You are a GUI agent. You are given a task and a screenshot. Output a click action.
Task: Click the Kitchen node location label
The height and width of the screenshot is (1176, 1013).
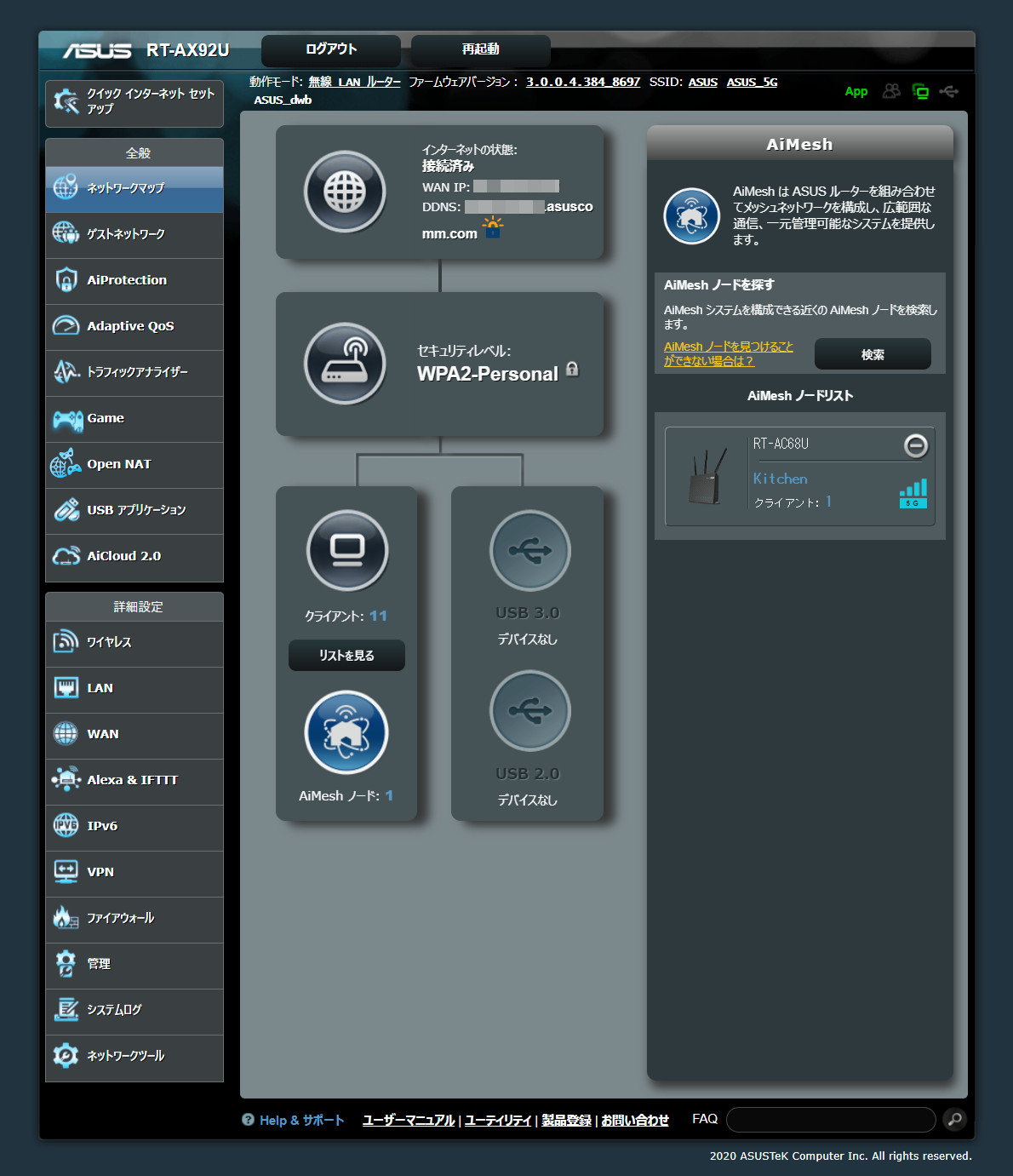[x=781, y=479]
